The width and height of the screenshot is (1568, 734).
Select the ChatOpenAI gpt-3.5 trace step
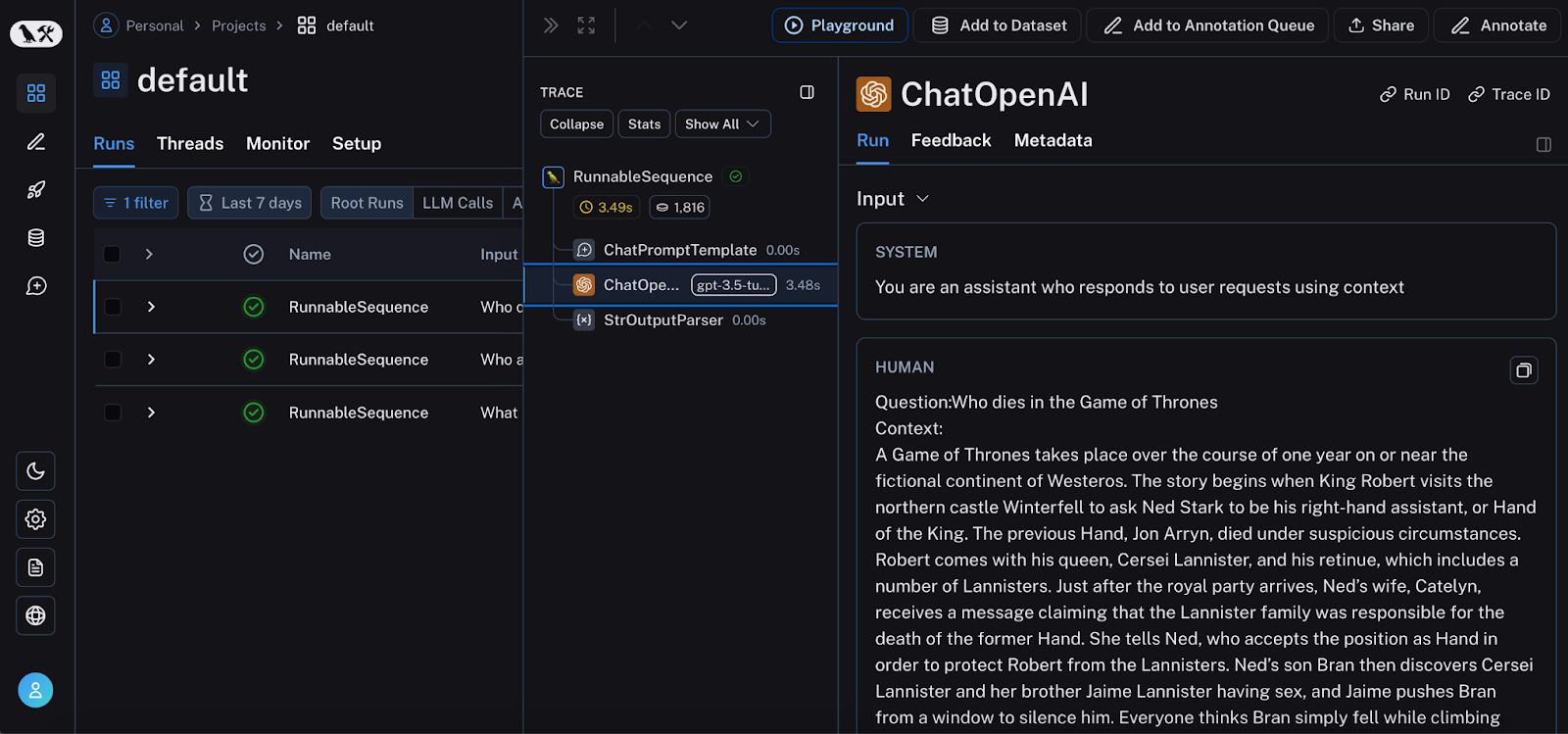[681, 285]
